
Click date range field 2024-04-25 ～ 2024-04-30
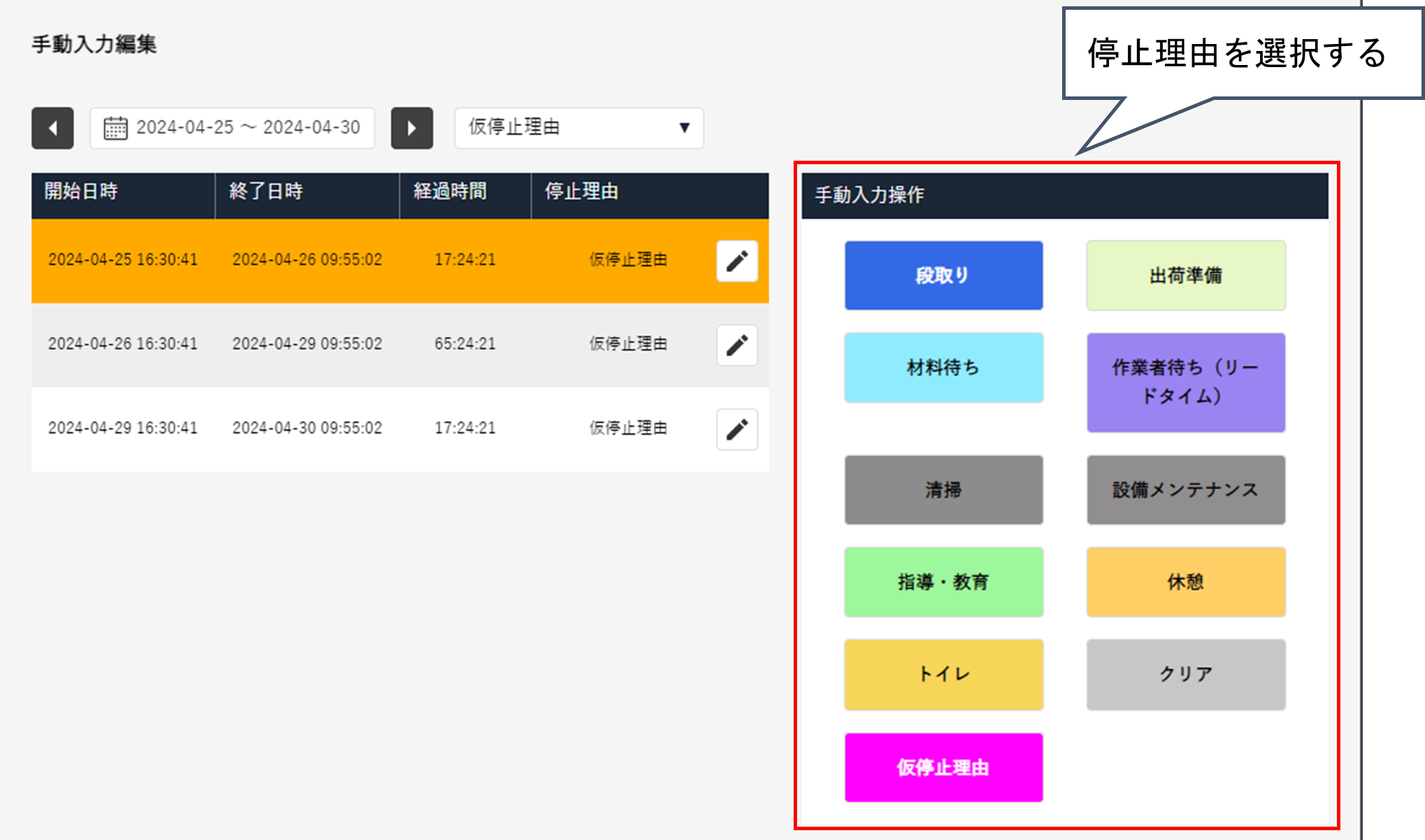pyautogui.click(x=232, y=128)
